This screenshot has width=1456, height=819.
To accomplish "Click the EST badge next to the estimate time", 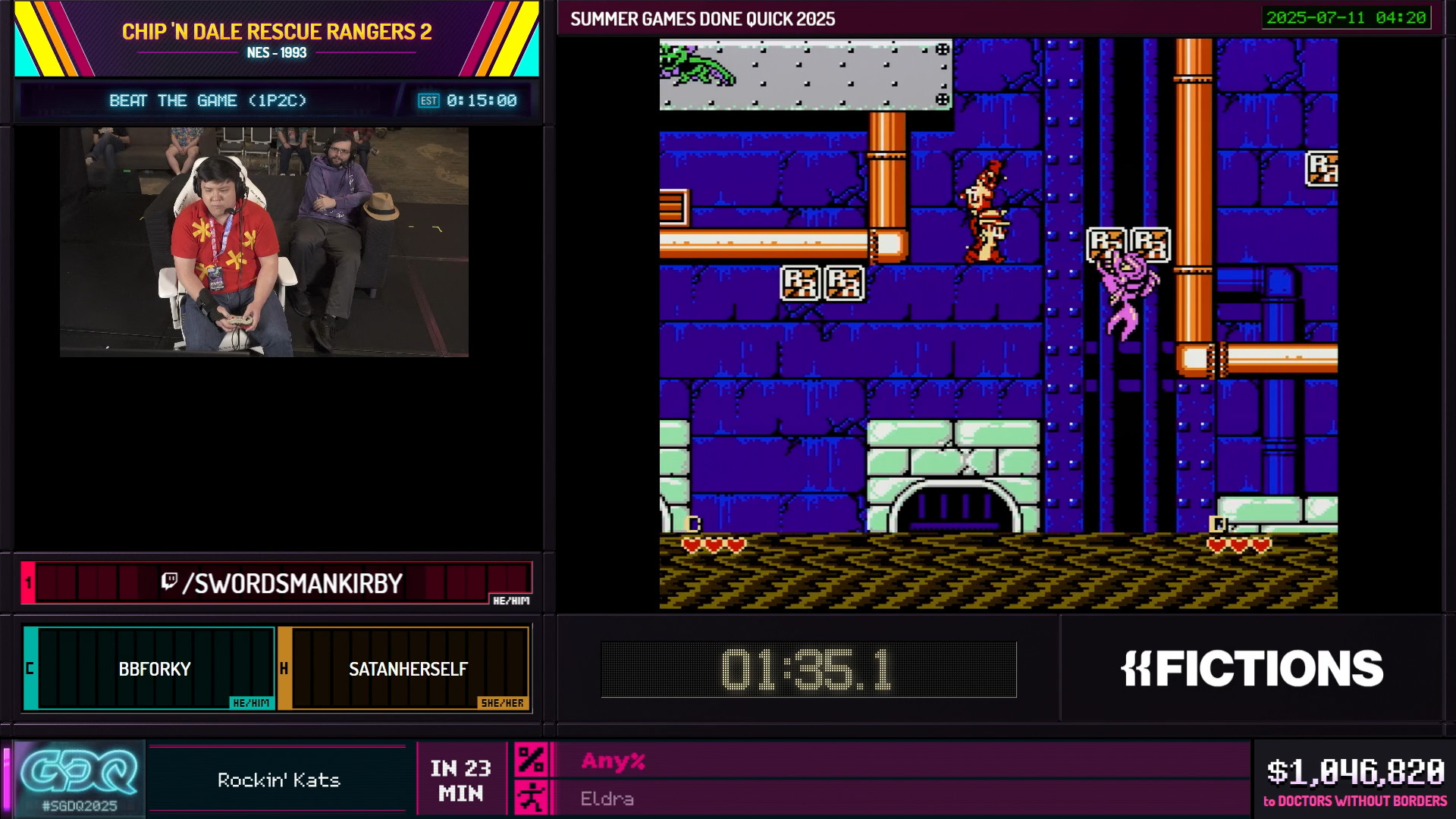I will 428,101.
